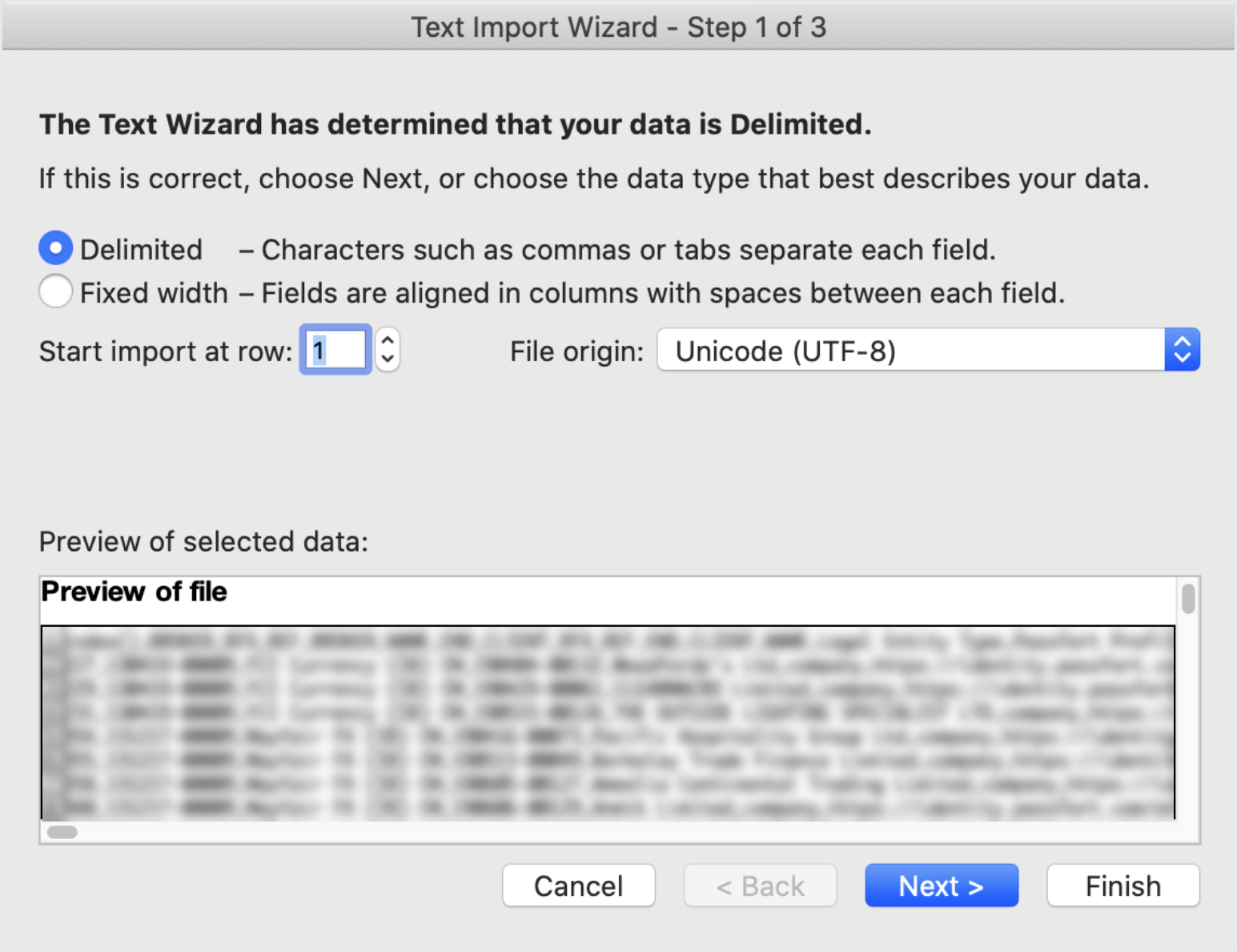Screen dimensions: 1237x952
Task: Click the Delimited option label text
Action: [x=140, y=249]
